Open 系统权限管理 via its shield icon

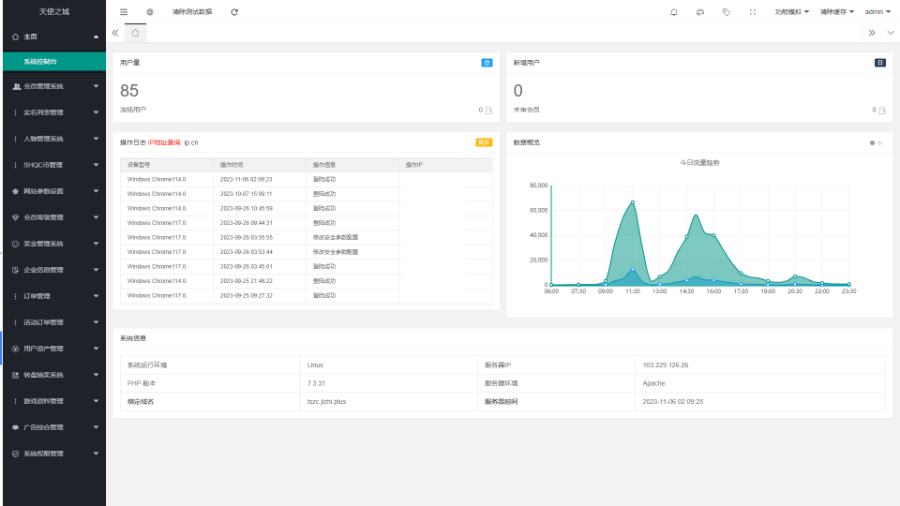click(15, 454)
